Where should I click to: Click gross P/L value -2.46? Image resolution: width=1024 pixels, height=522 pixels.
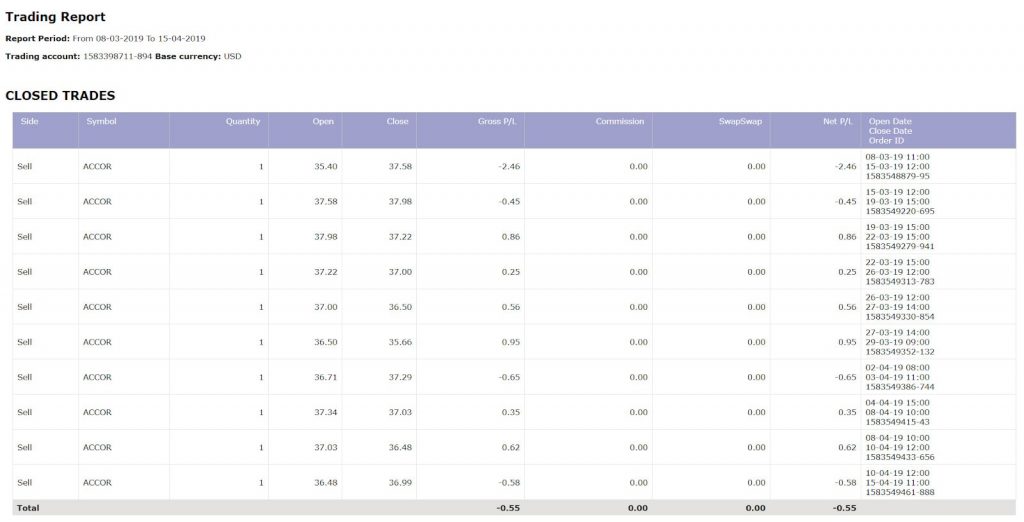click(509, 167)
